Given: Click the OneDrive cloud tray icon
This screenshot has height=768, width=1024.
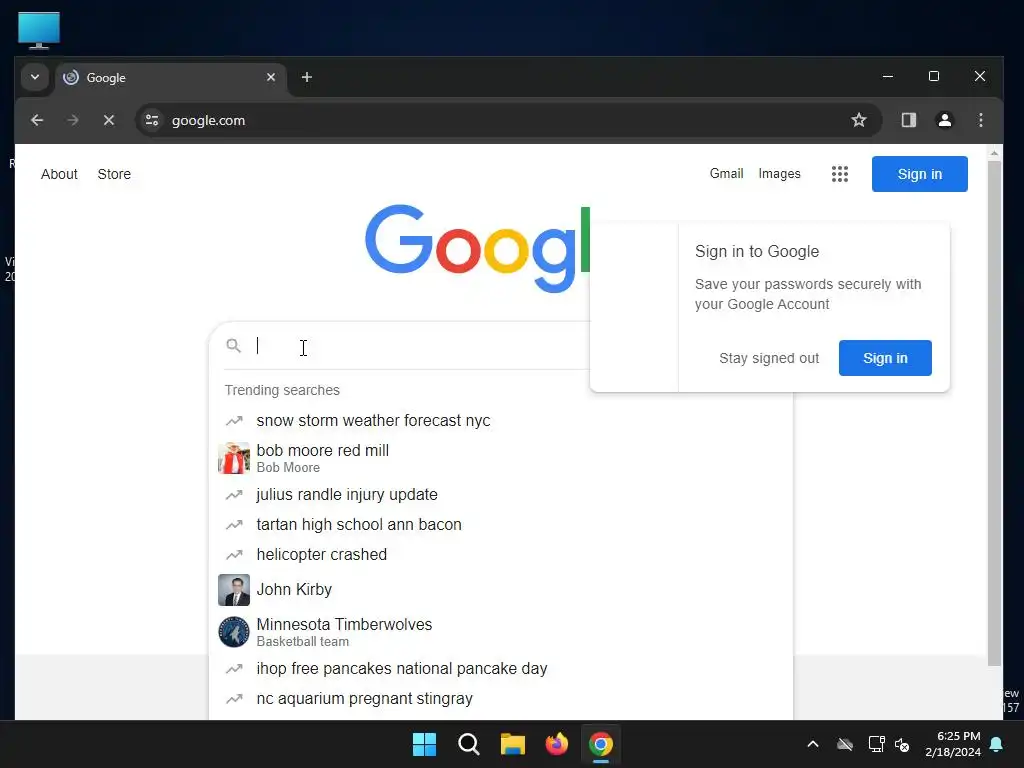Looking at the screenshot, I should pos(844,744).
